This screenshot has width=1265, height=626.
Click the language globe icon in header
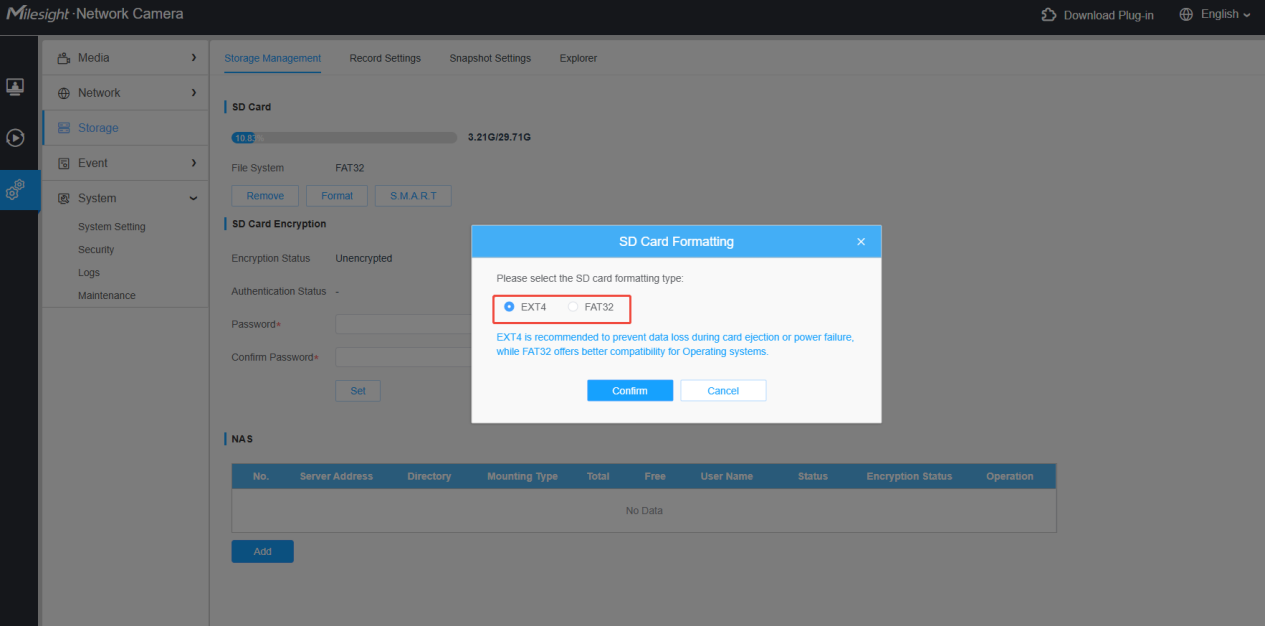[x=1186, y=15]
